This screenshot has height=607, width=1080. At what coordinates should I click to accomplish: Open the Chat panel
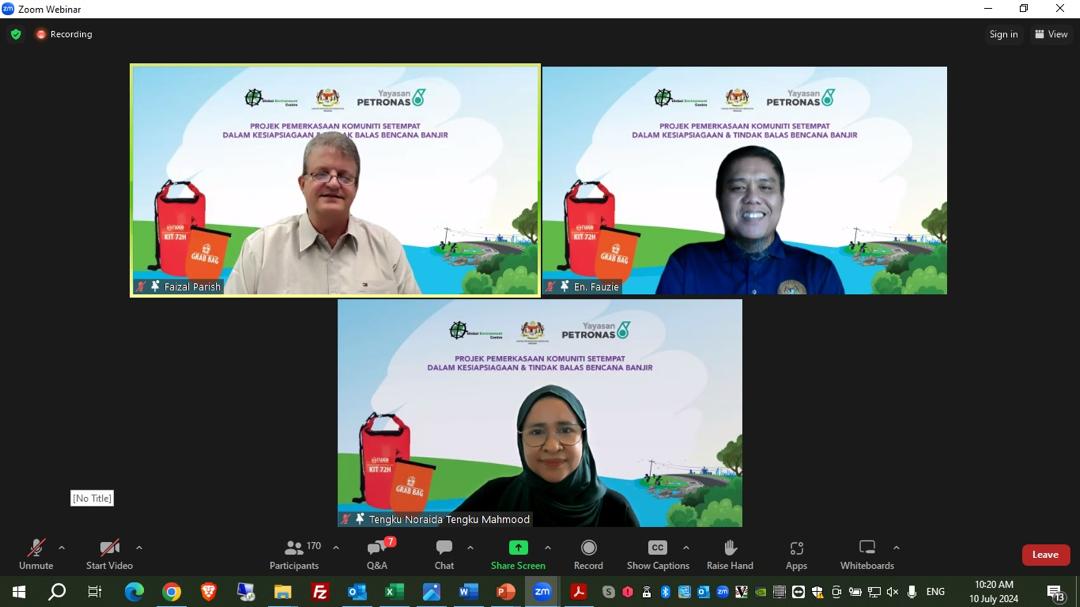444,554
